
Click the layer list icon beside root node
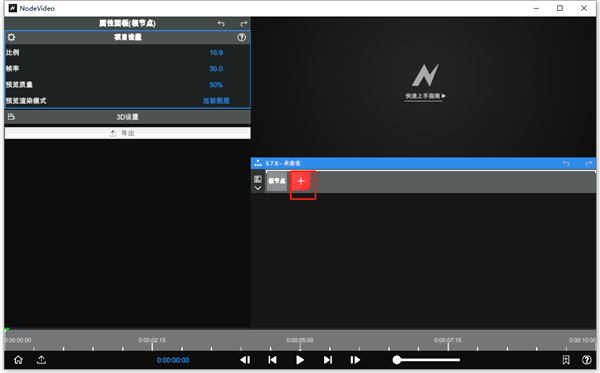(258, 179)
